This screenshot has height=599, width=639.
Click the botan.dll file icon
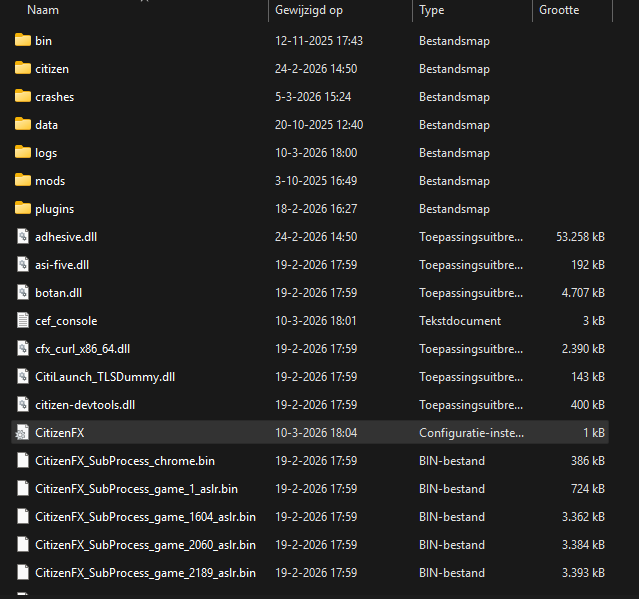click(x=23, y=293)
